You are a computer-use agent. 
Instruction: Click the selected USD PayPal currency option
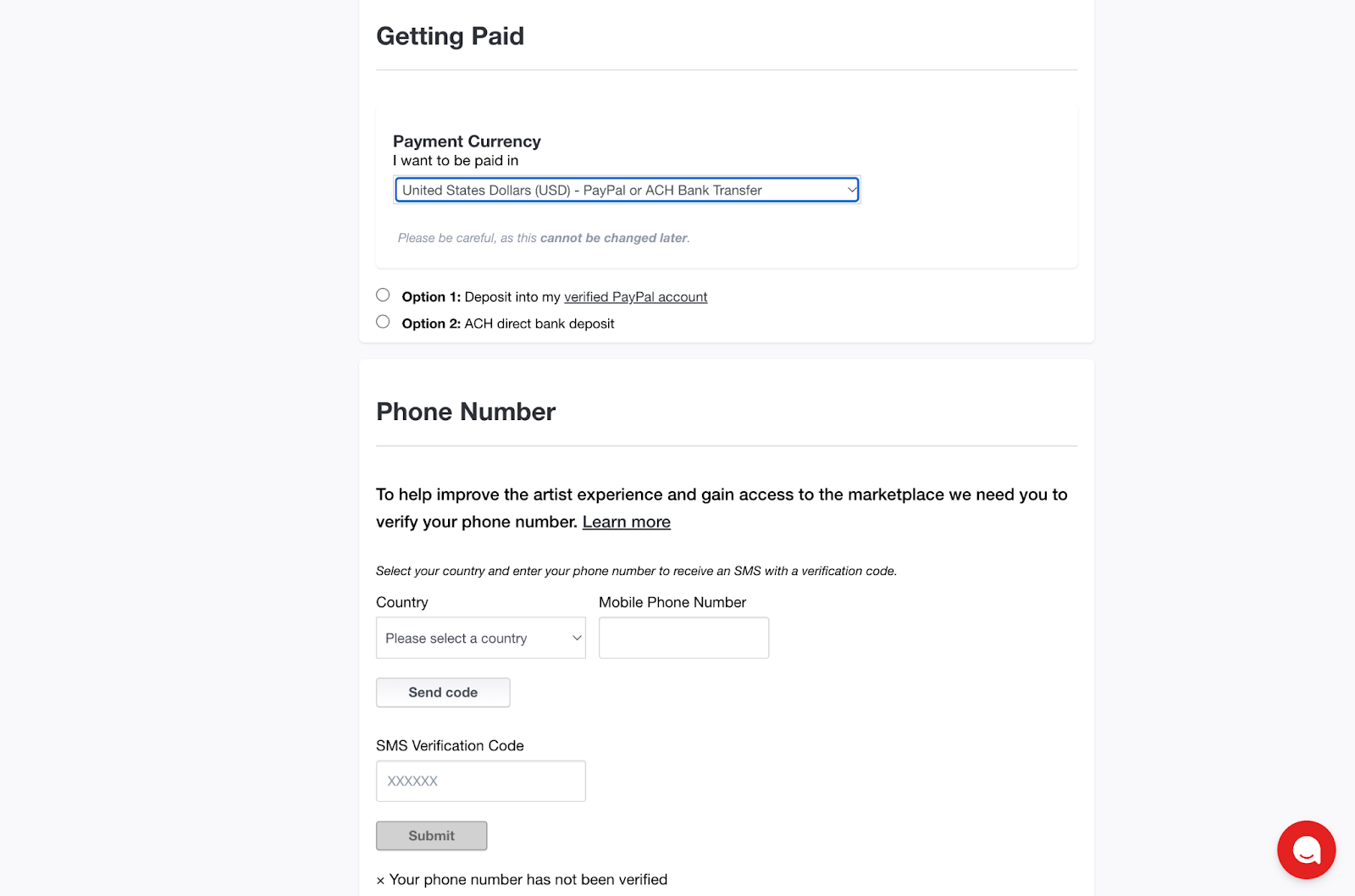click(x=627, y=190)
